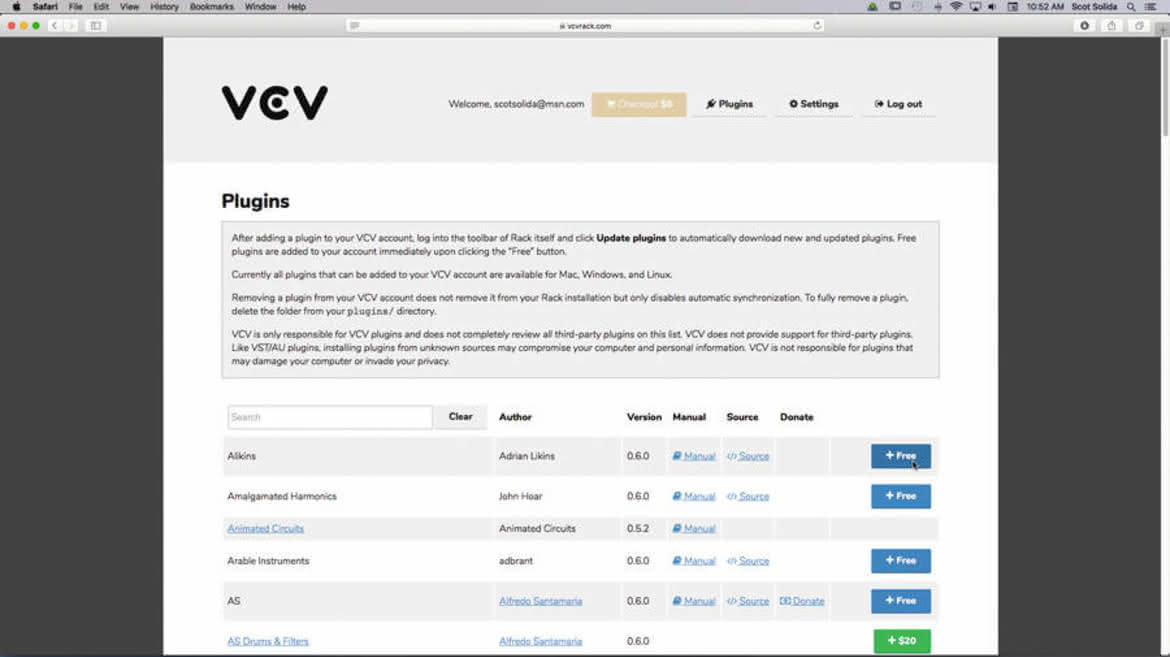The image size is (1170, 657).
Task: Open account Settings
Action: click(813, 104)
